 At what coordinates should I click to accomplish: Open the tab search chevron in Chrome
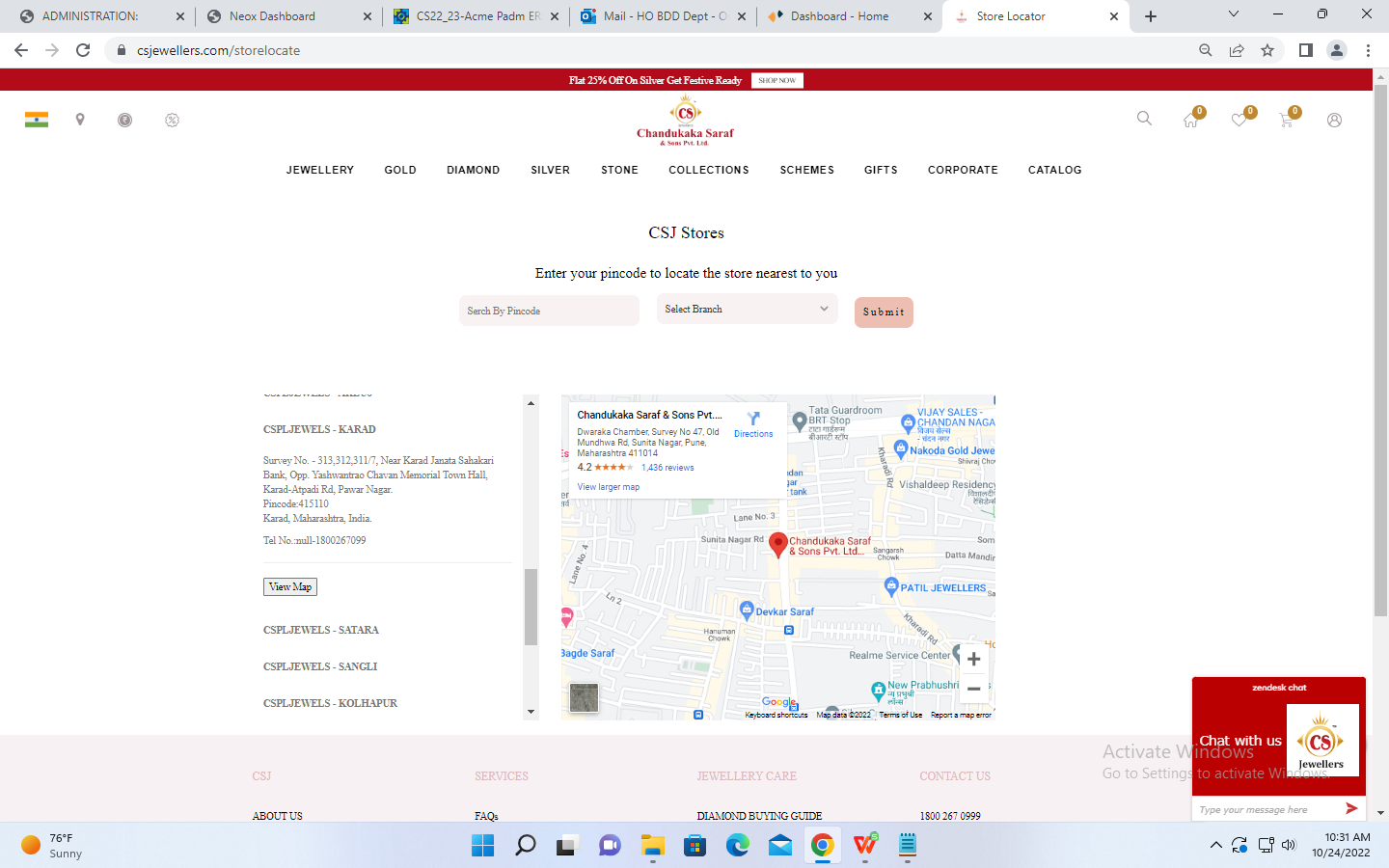[1233, 14]
